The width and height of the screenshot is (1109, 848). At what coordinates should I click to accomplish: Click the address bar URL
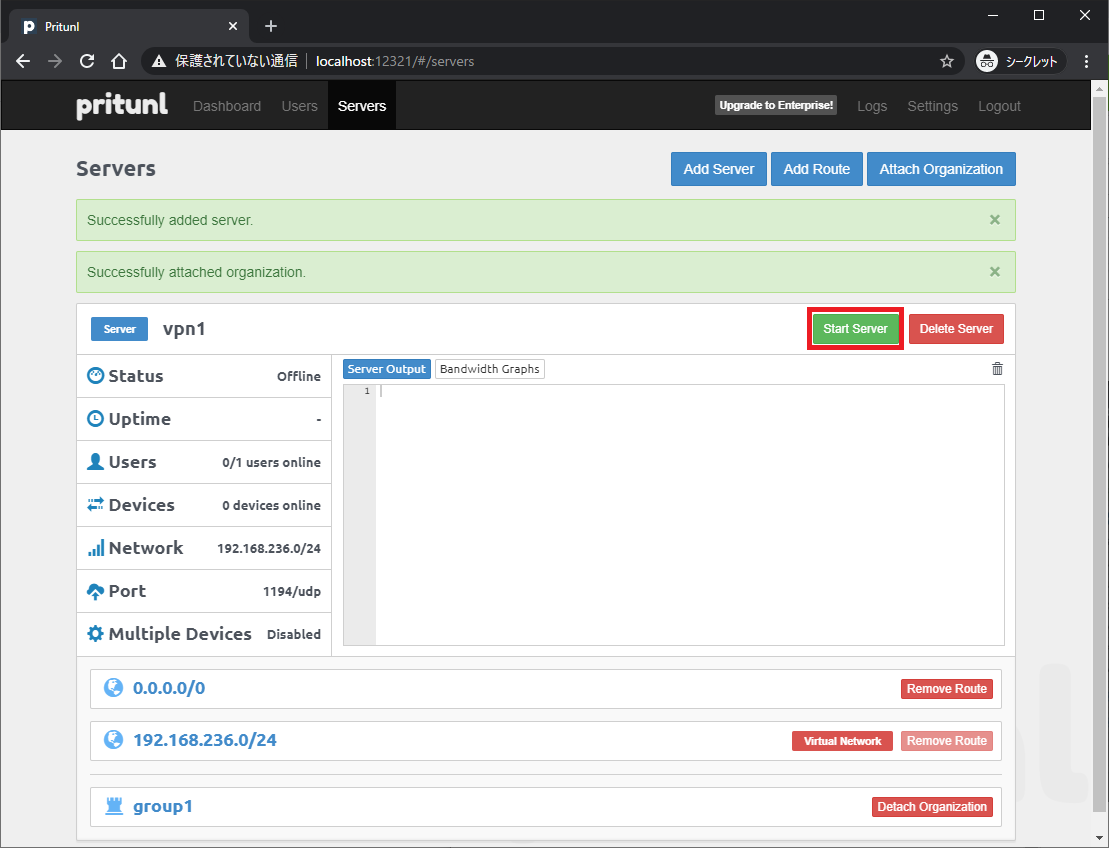395,62
